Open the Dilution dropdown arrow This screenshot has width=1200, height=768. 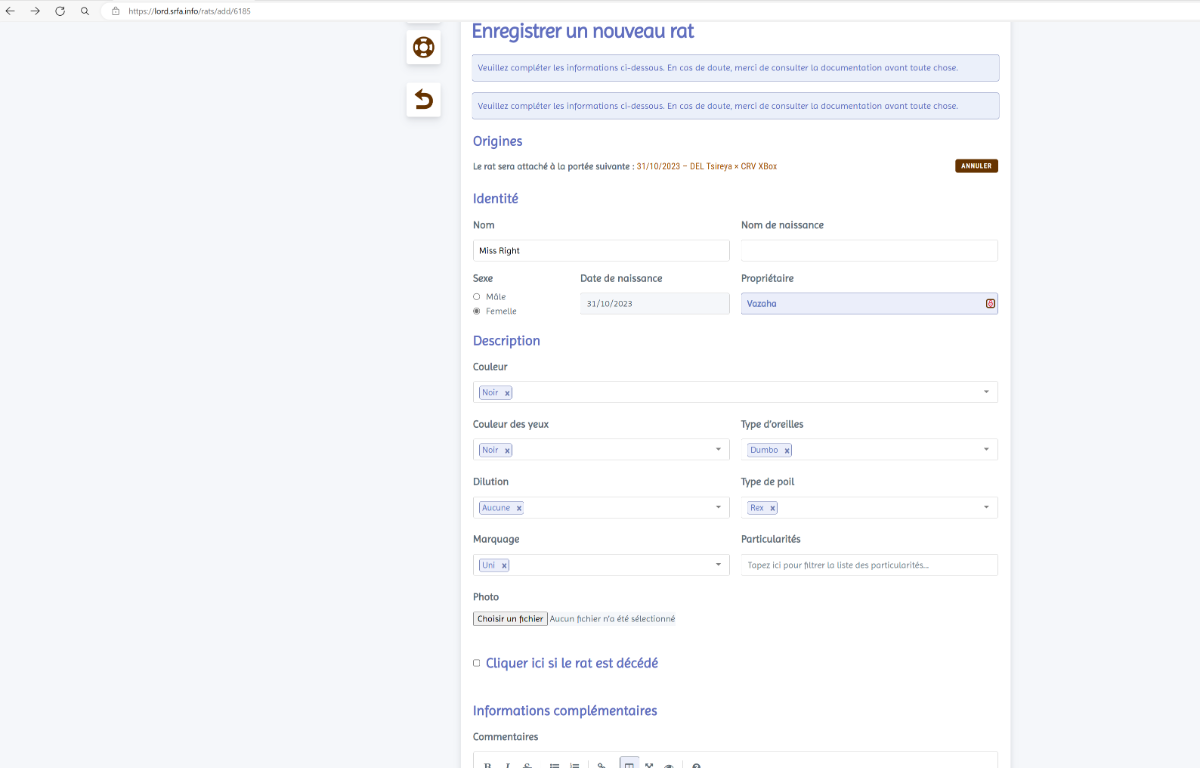click(718, 508)
